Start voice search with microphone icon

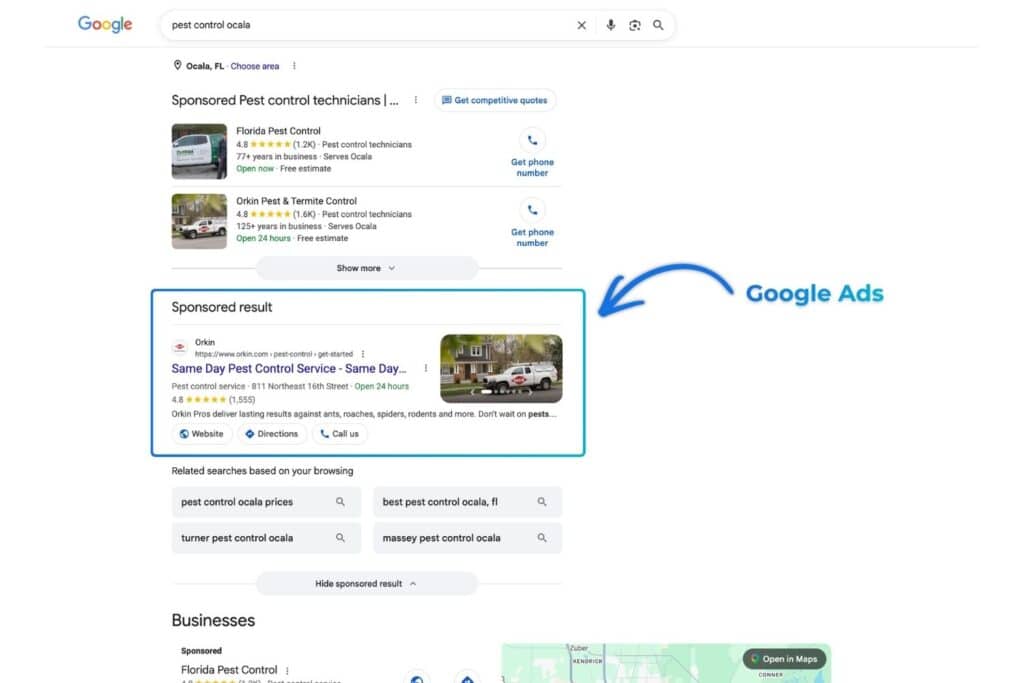(611, 25)
